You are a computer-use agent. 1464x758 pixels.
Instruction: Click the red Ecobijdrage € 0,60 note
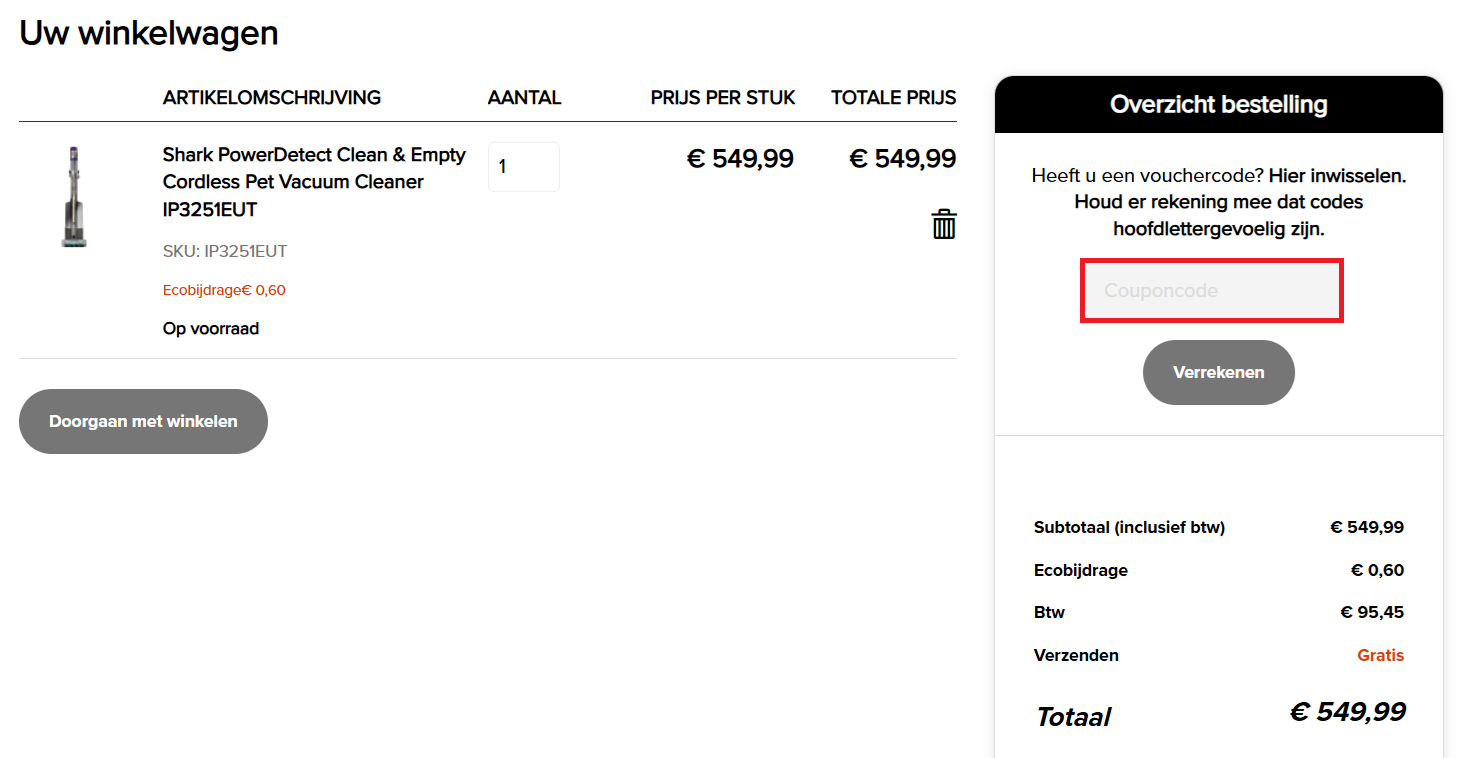[x=224, y=290]
